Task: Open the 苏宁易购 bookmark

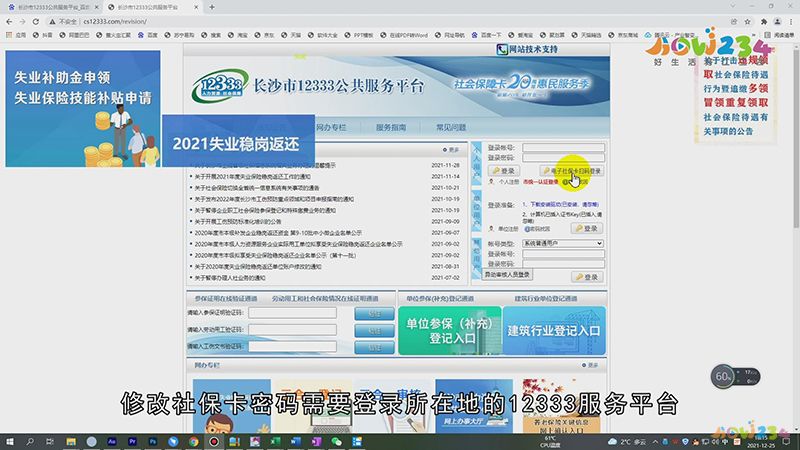Action: [179, 35]
